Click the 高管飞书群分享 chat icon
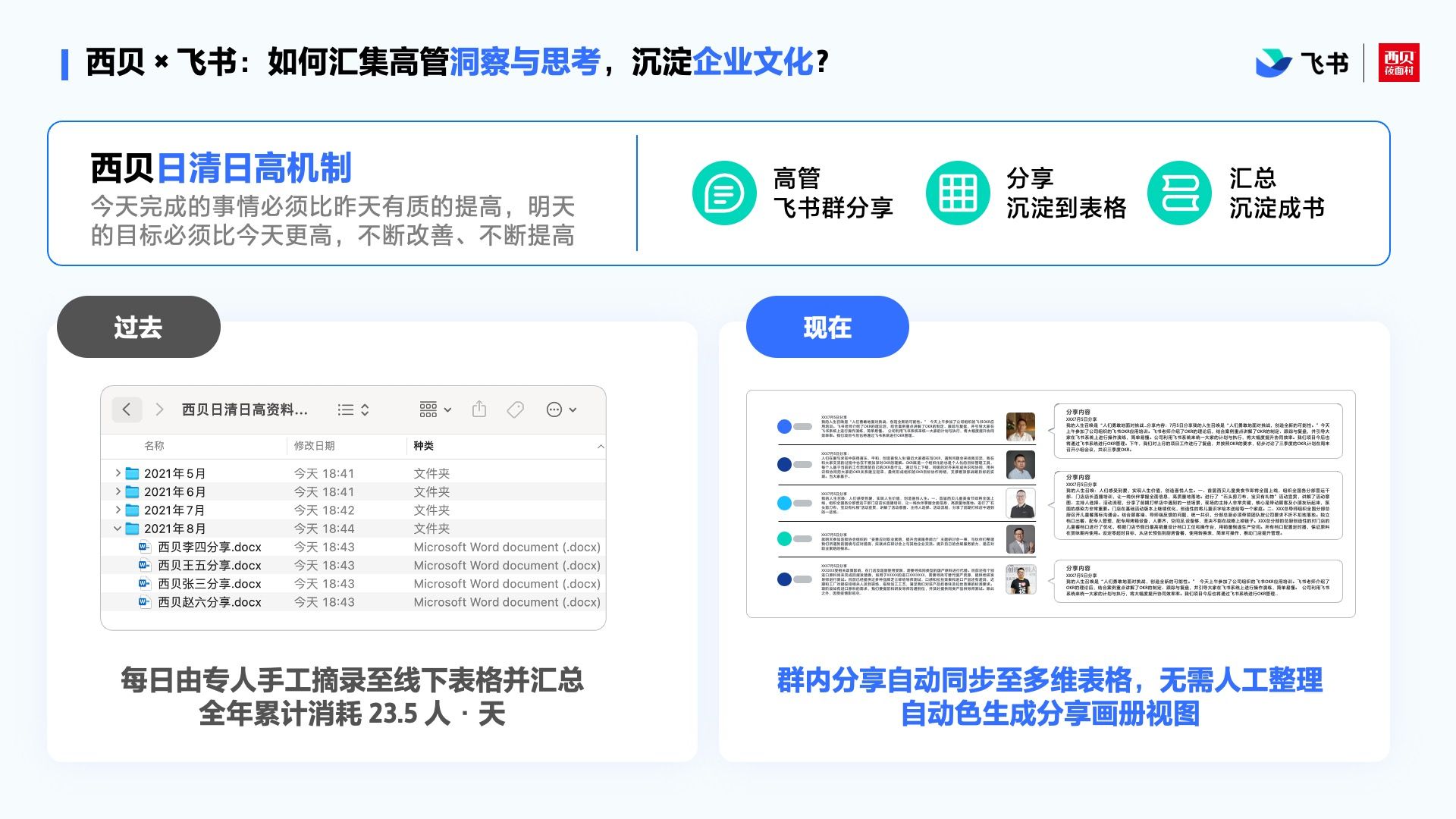1456x819 pixels. (724, 193)
